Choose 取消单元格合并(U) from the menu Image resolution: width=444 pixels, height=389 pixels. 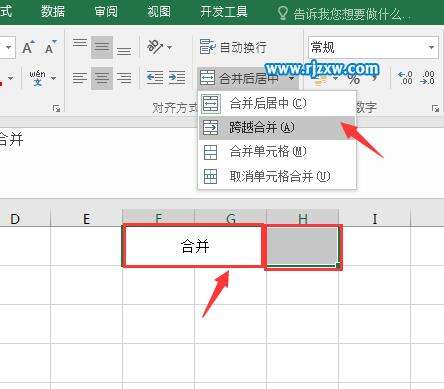(277, 176)
